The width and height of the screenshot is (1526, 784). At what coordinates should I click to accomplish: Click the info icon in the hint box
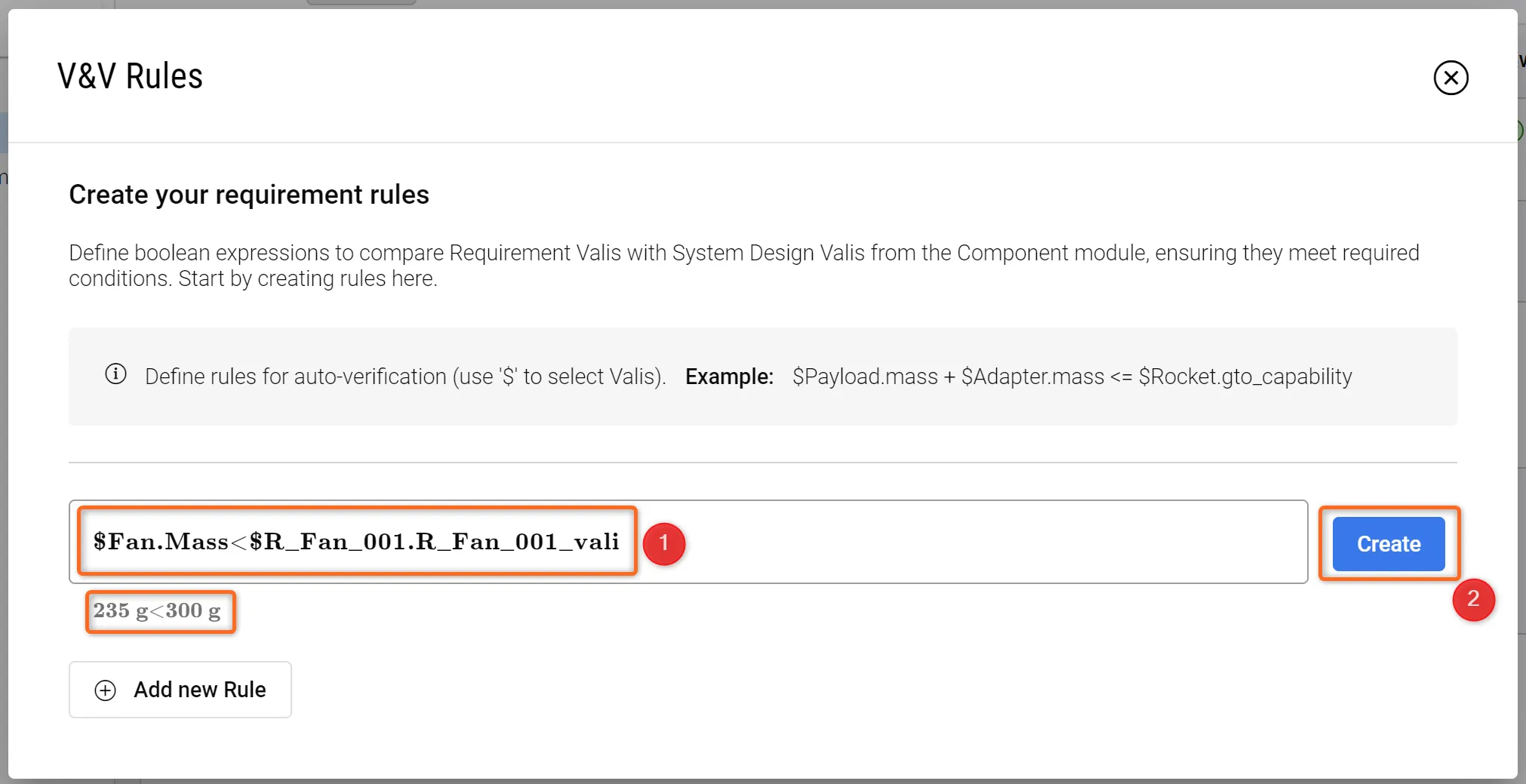[x=115, y=374]
